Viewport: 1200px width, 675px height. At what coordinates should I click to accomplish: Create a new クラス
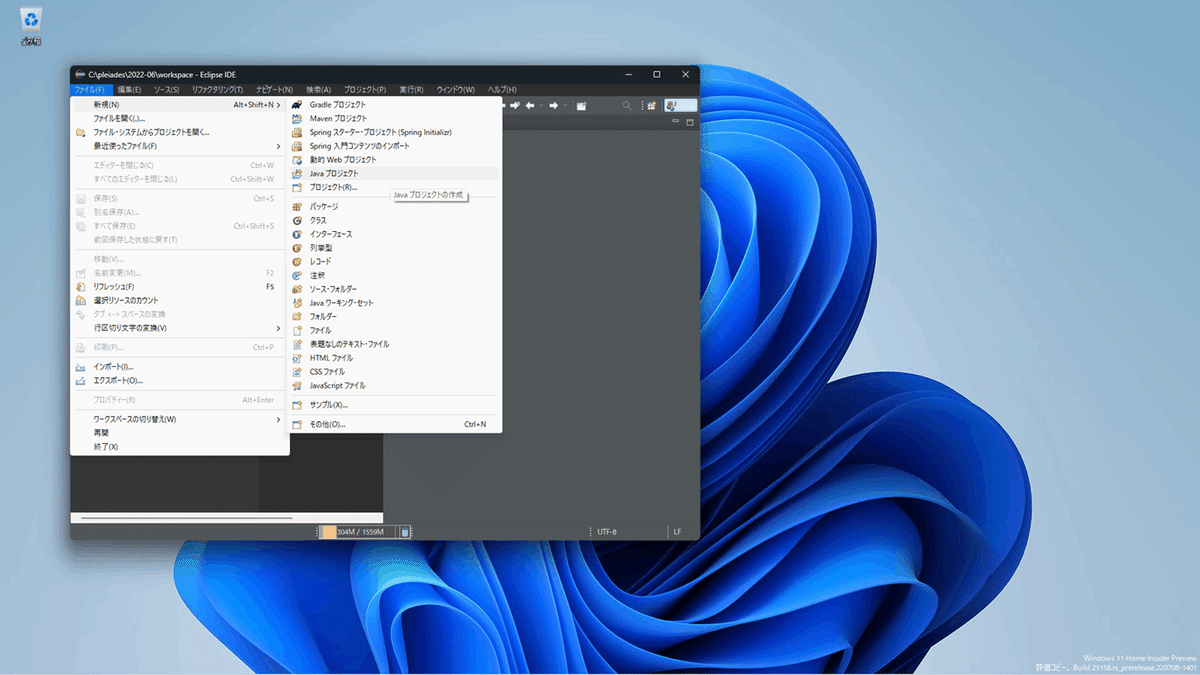coord(394,220)
